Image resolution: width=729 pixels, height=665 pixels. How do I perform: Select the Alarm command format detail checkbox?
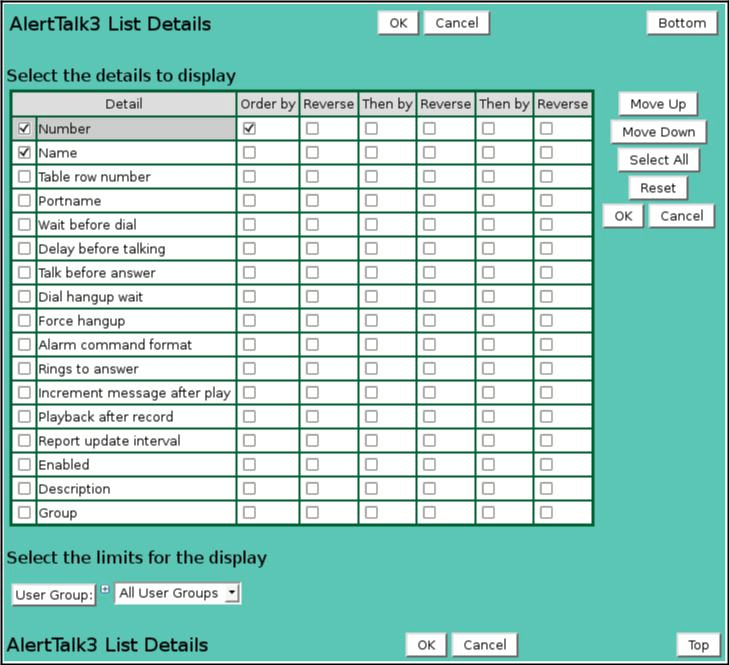24,345
